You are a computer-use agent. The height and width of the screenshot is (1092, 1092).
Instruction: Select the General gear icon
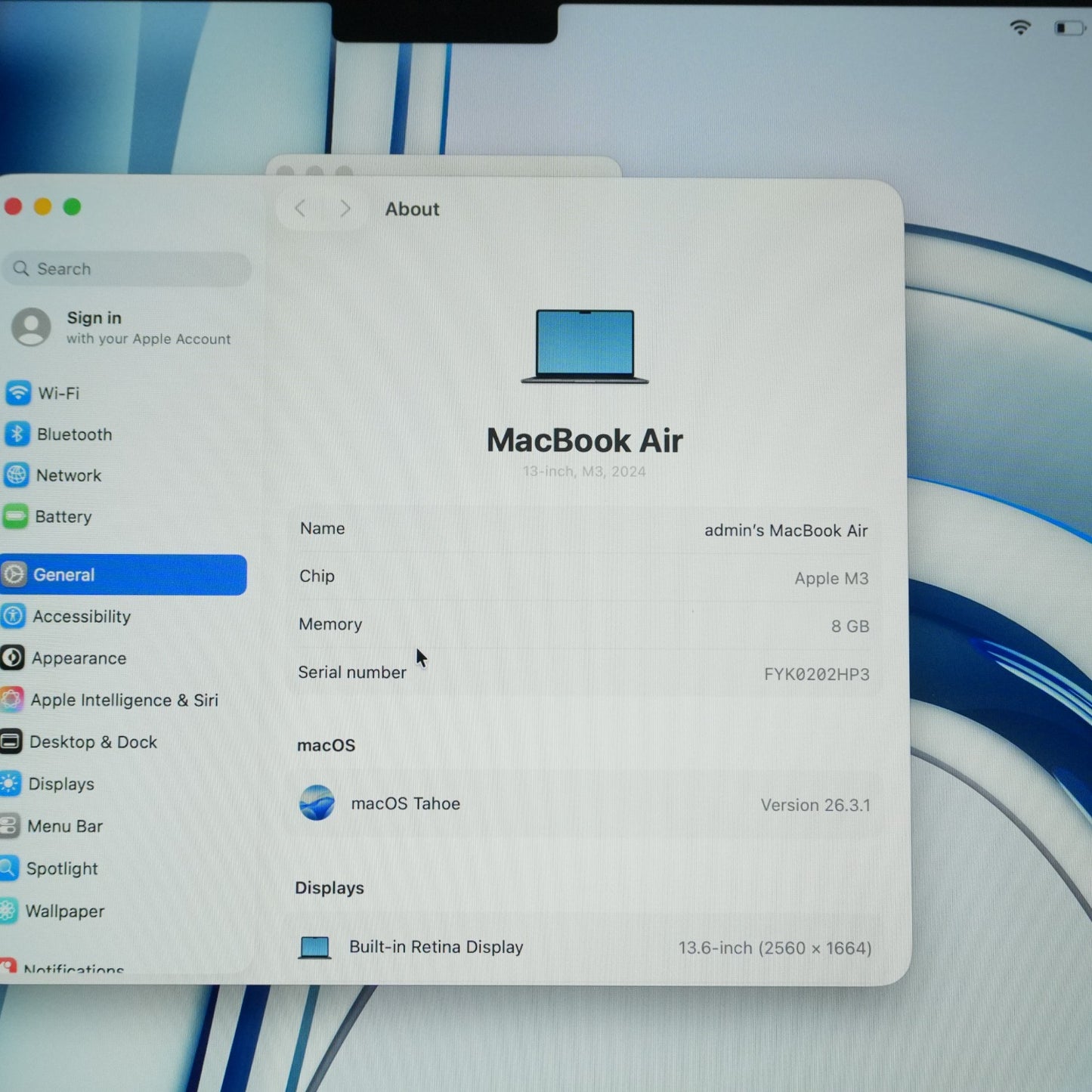coord(14,574)
